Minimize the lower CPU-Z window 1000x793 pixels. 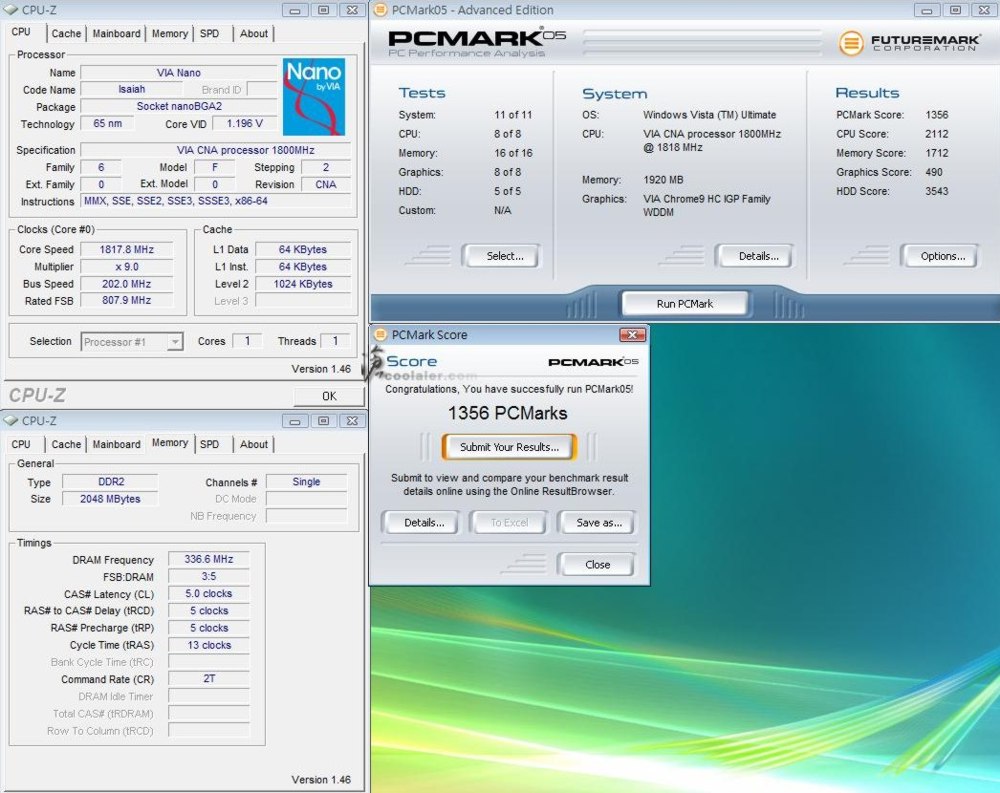click(295, 421)
